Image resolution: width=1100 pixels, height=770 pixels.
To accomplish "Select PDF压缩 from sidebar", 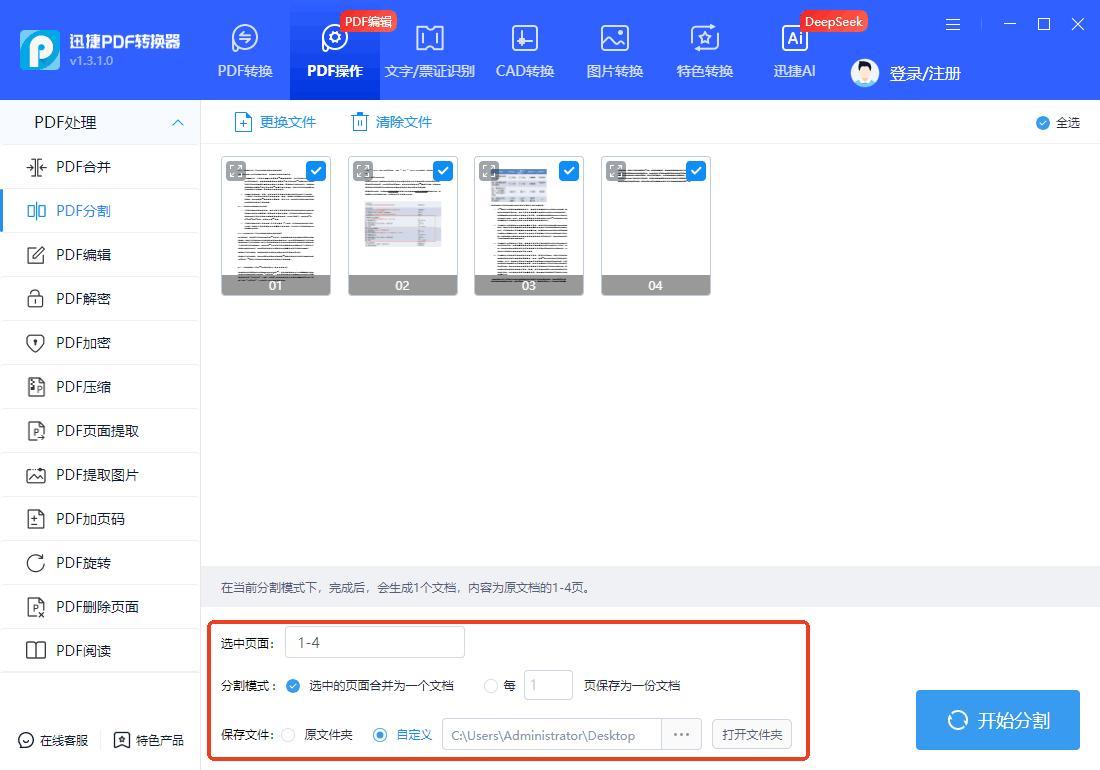I will (83, 387).
